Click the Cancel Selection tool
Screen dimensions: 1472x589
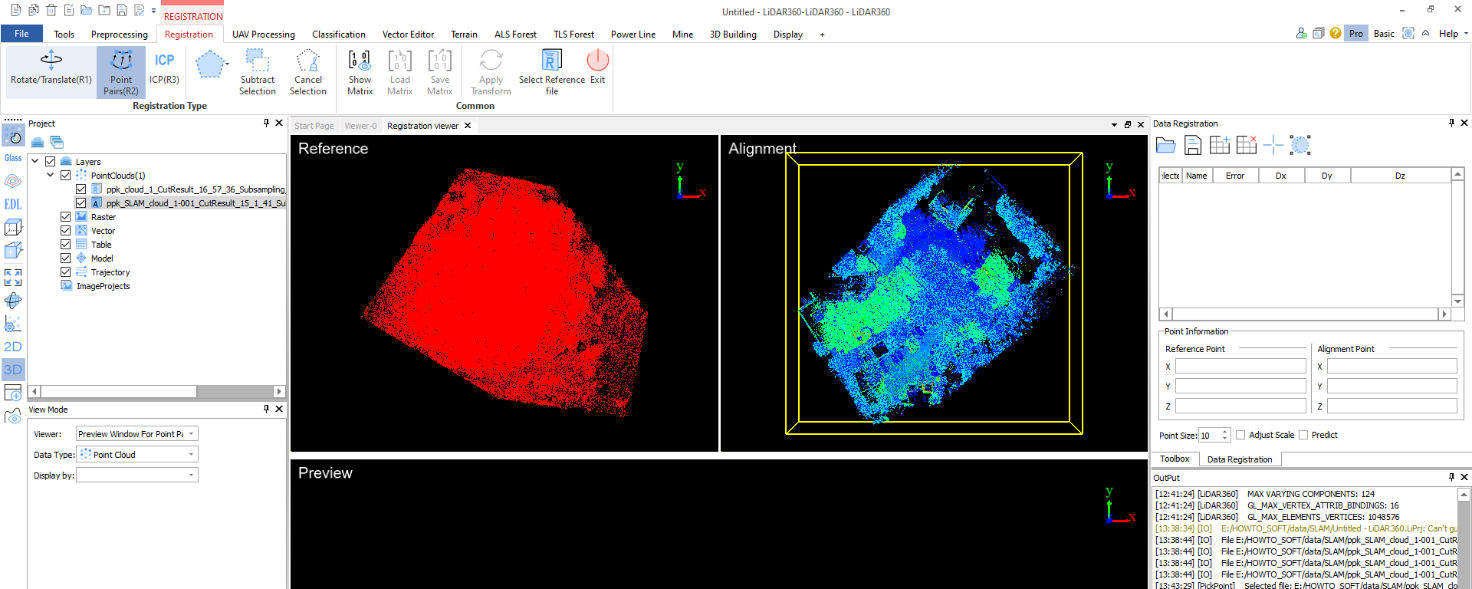coord(308,70)
